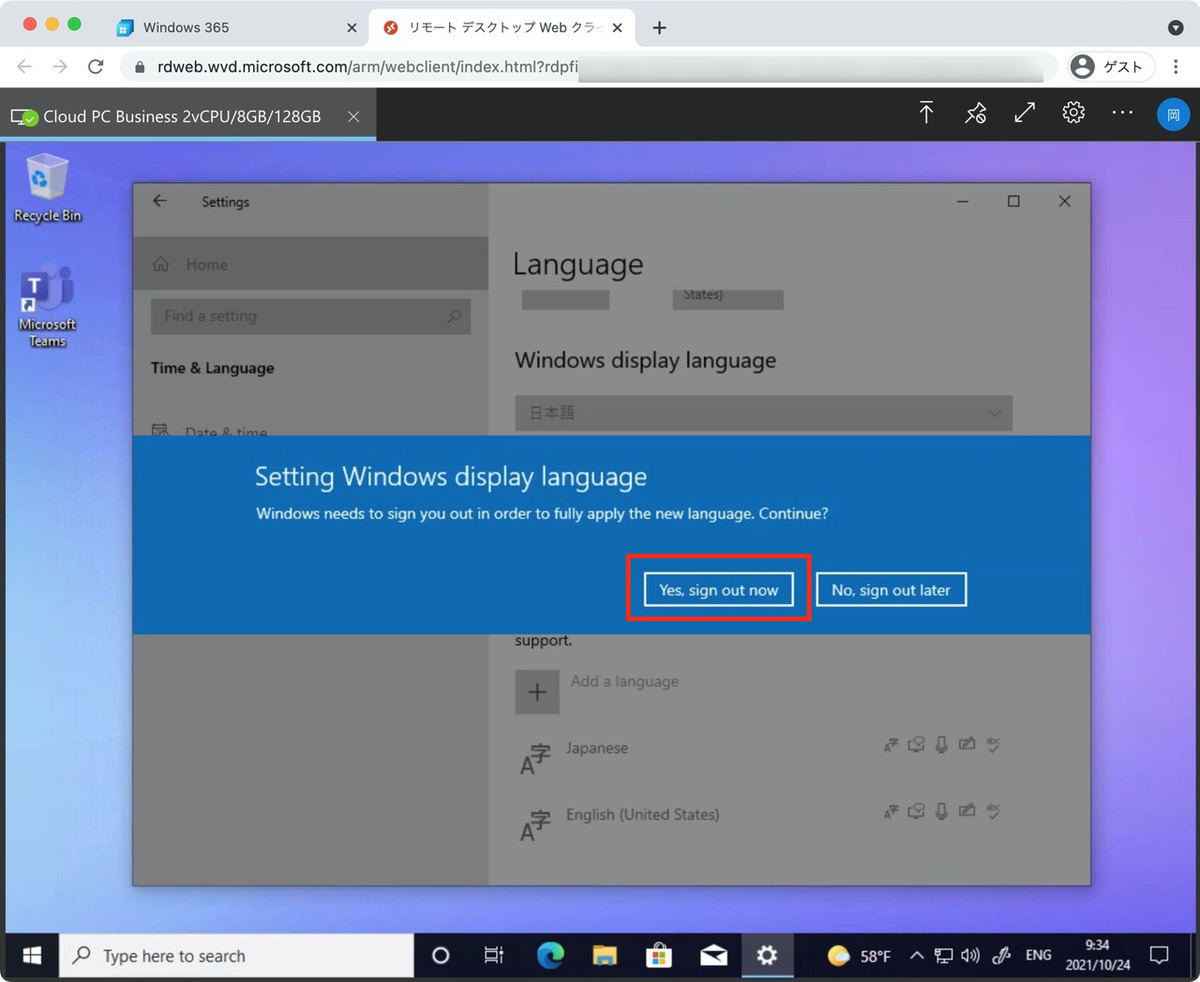Select Cloud PC Business session tab
Image resolution: width=1200 pixels, height=982 pixels.
[x=188, y=116]
